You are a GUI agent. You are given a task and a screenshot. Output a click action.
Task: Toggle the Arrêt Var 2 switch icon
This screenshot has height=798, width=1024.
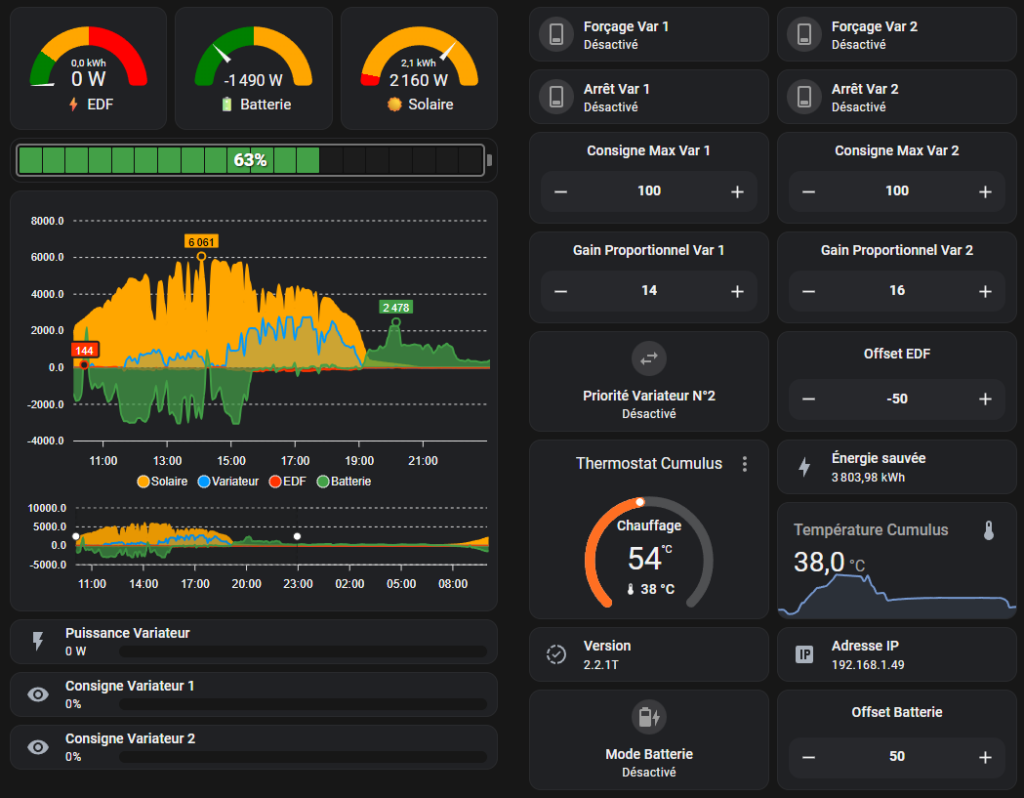click(804, 97)
